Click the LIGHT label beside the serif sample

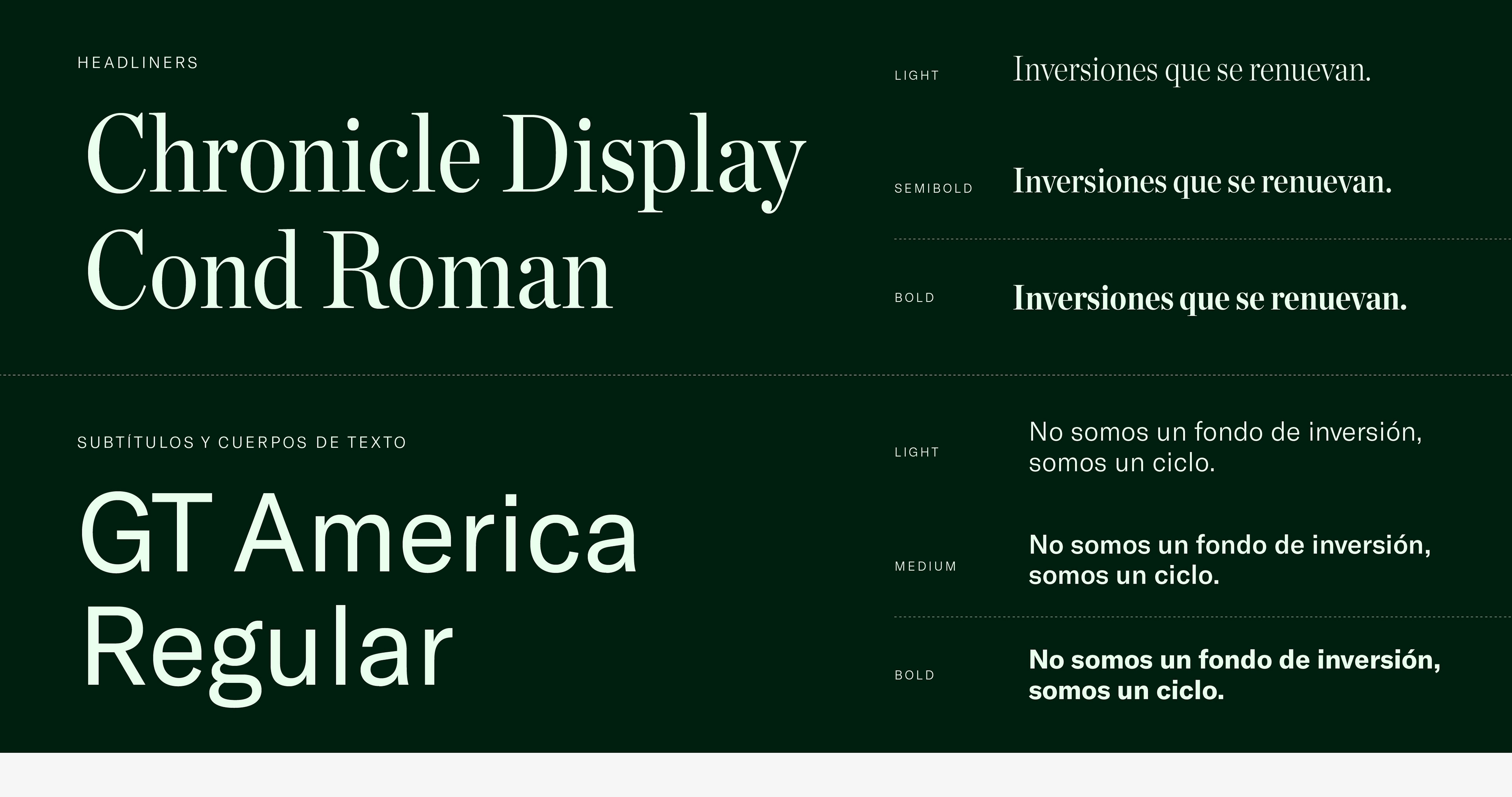point(917,76)
